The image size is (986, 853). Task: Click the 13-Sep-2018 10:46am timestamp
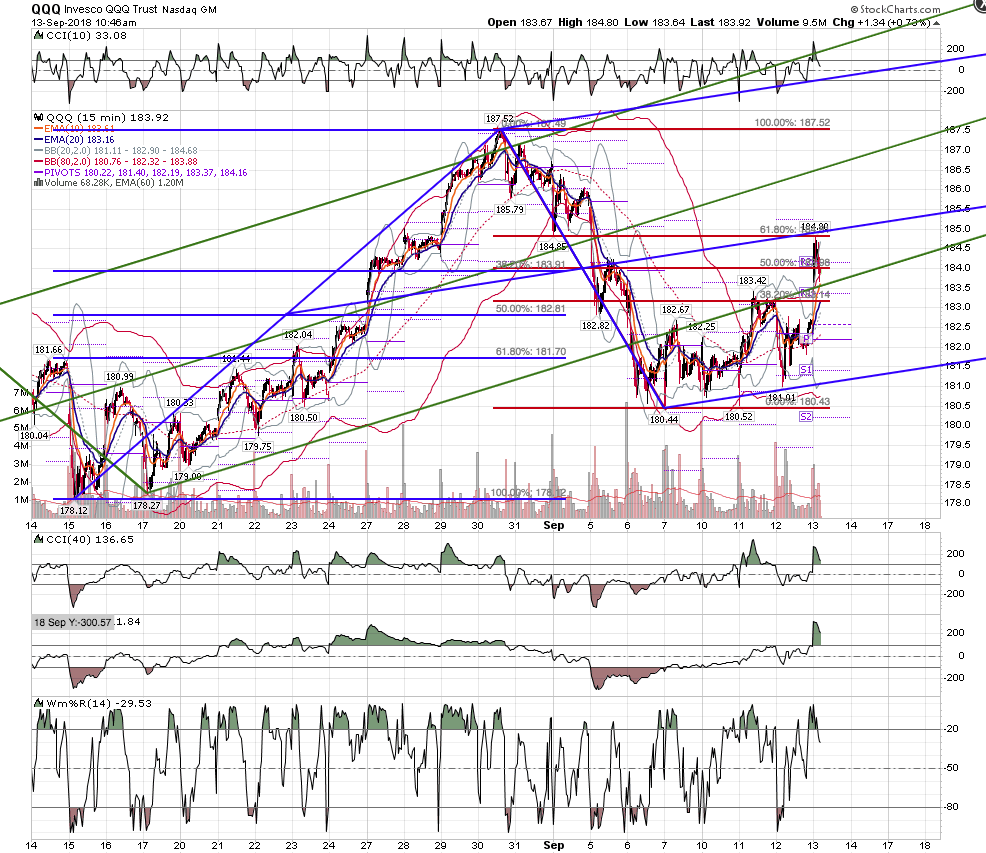(x=84, y=23)
